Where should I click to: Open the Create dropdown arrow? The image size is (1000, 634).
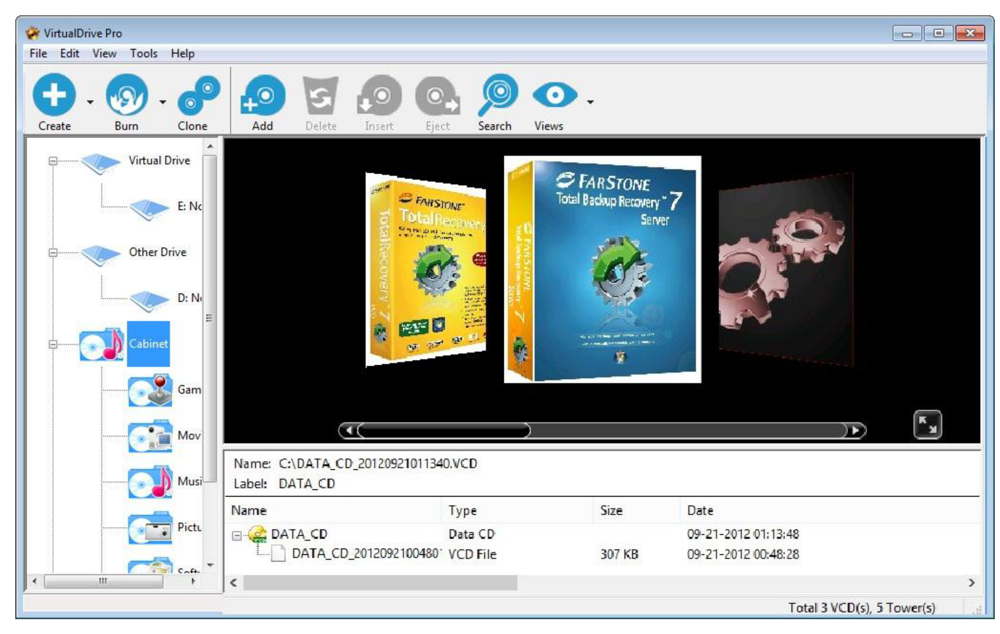click(x=90, y=101)
